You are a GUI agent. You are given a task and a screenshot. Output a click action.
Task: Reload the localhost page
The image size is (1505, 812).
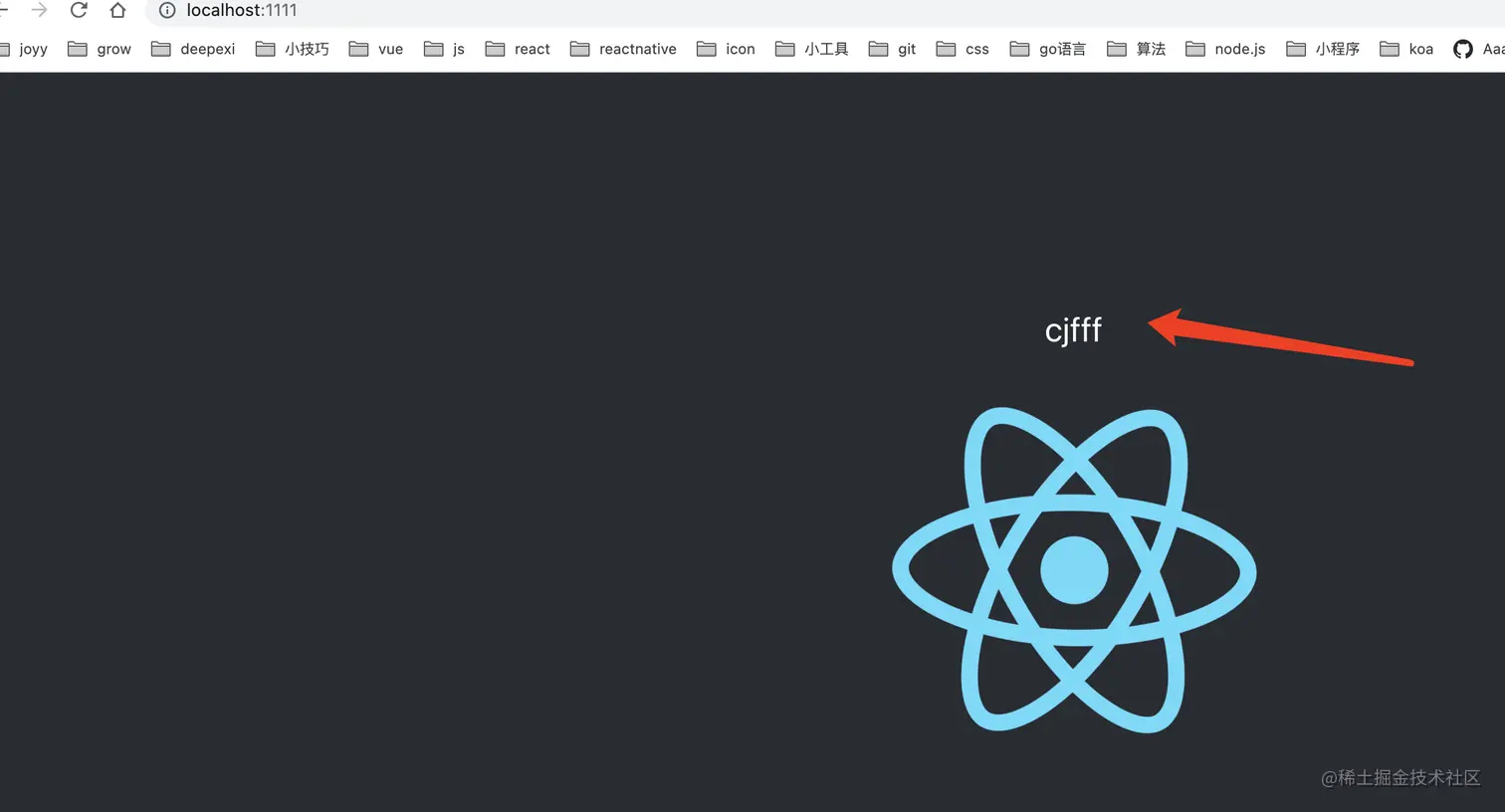click(x=79, y=10)
